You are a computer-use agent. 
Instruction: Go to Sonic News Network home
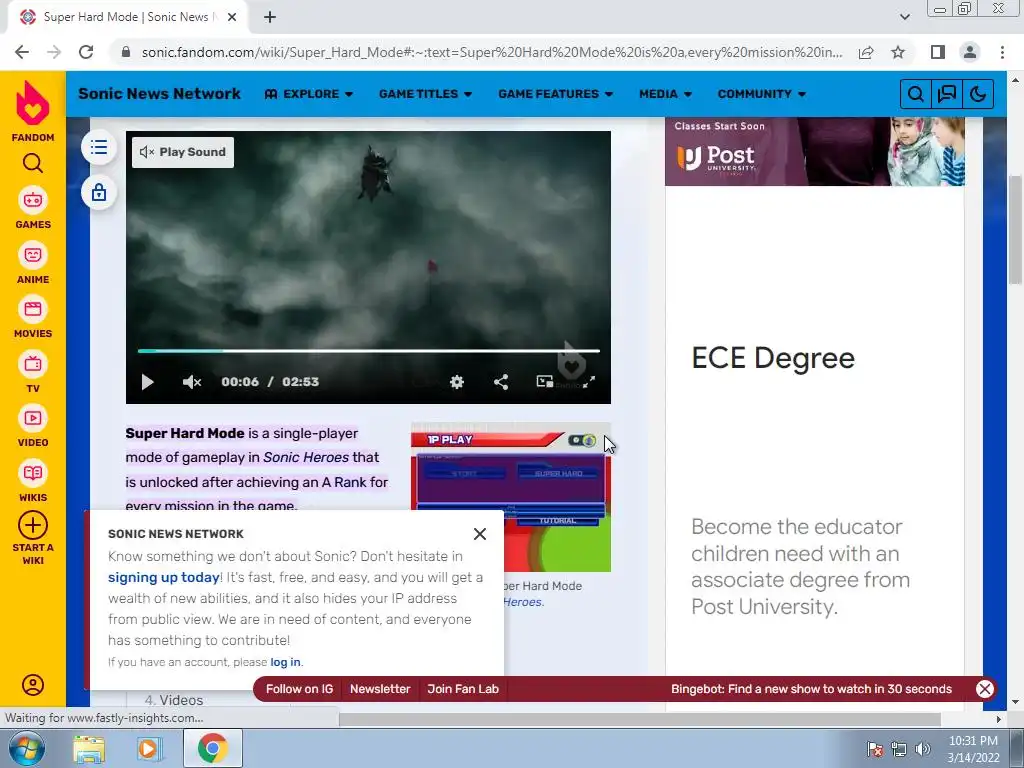point(159,93)
